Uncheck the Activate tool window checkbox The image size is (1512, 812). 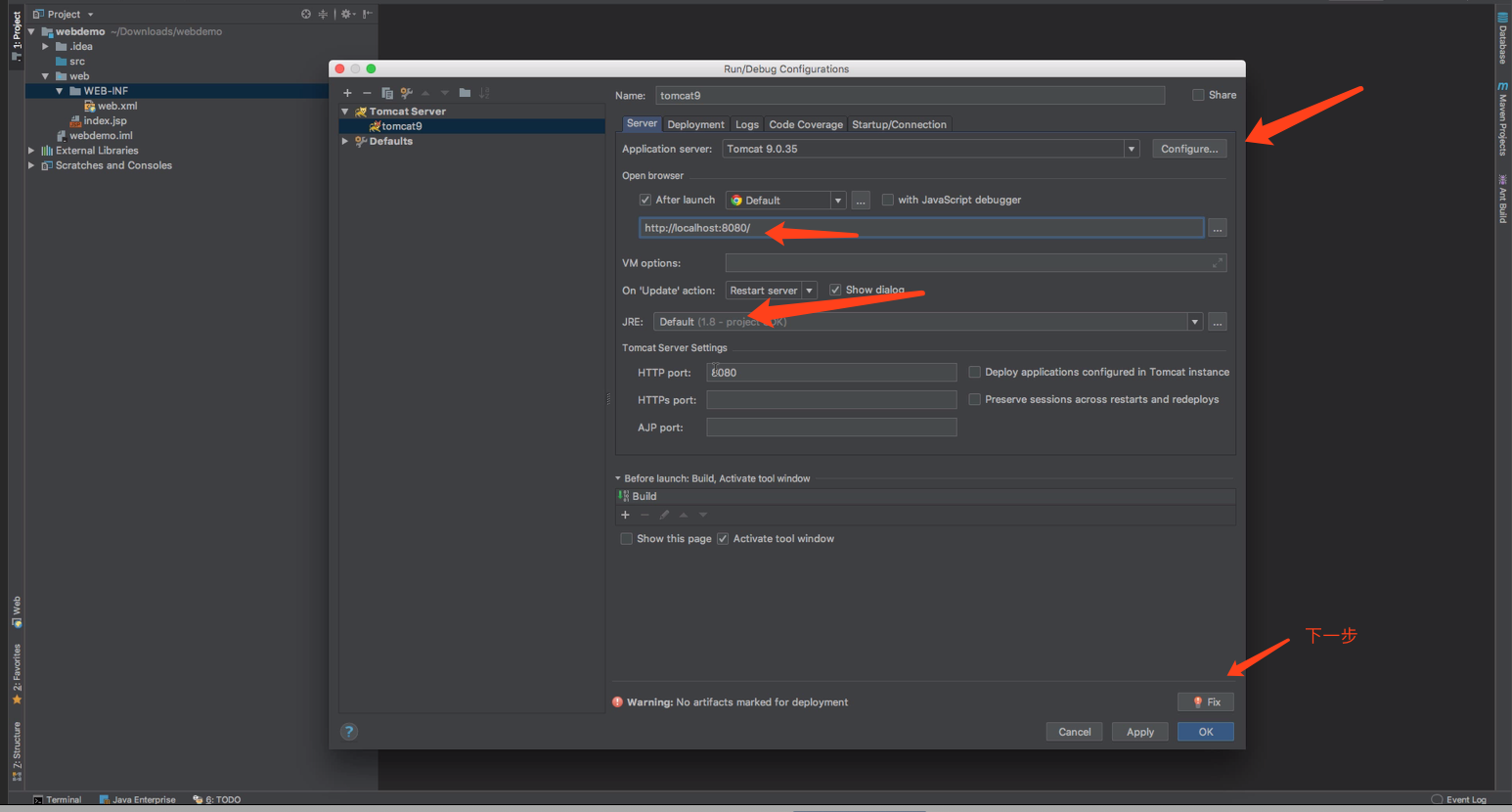tap(723, 539)
